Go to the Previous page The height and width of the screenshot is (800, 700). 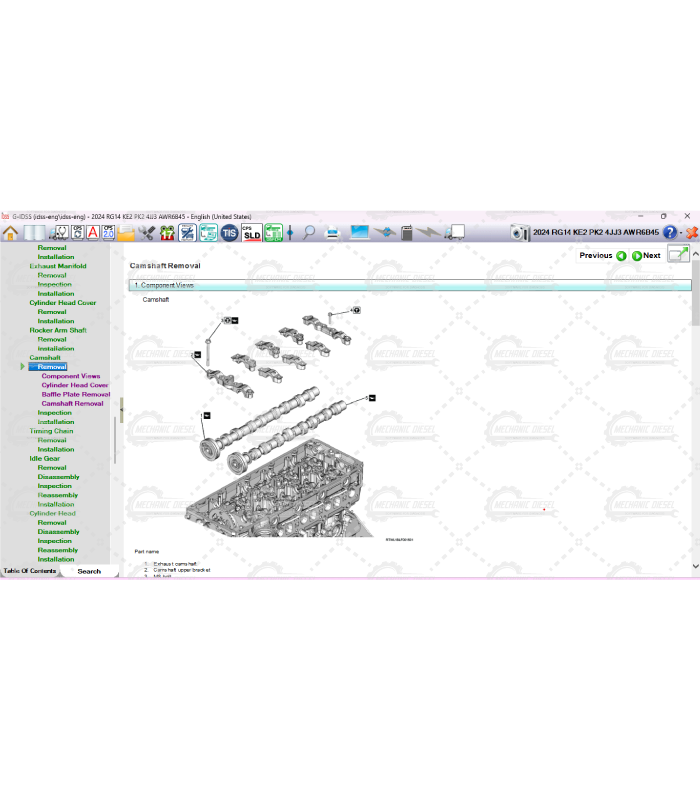point(602,256)
